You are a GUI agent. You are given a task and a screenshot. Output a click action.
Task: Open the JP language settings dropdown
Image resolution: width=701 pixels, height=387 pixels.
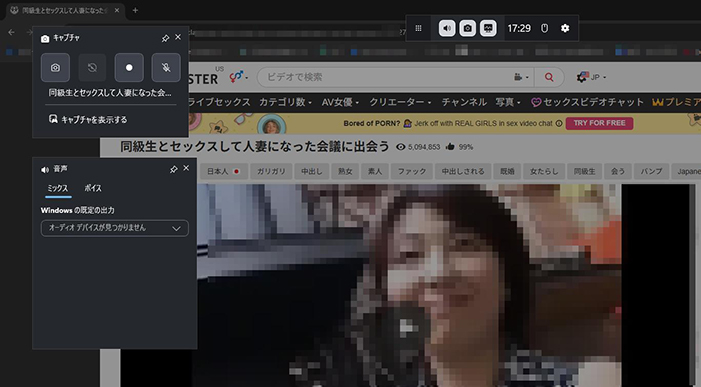[591, 77]
